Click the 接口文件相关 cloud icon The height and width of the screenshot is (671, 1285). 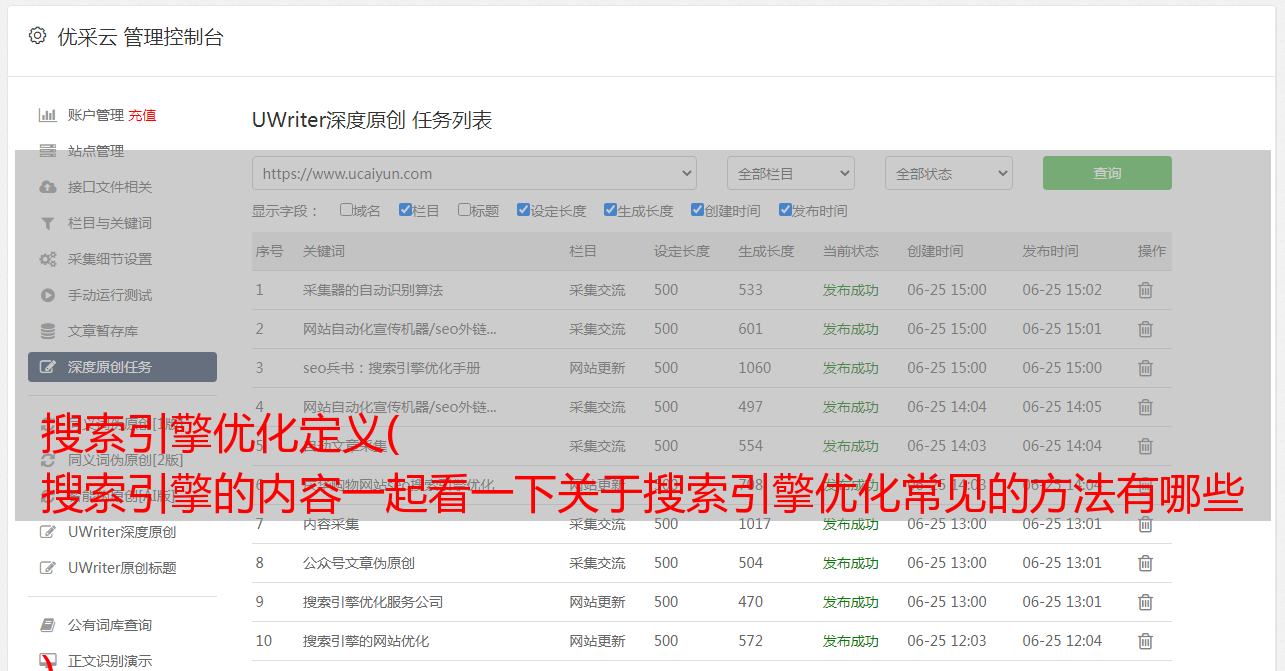point(47,187)
